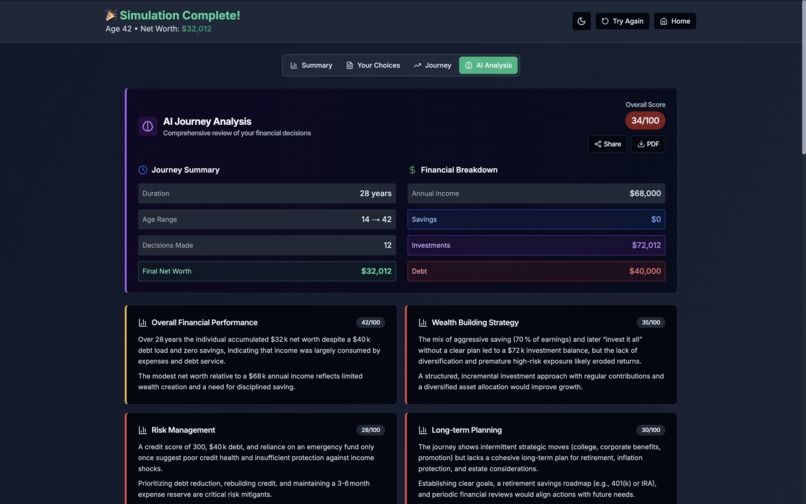
Task: Select the Annual Income $68,000 row
Action: pyautogui.click(x=536, y=193)
